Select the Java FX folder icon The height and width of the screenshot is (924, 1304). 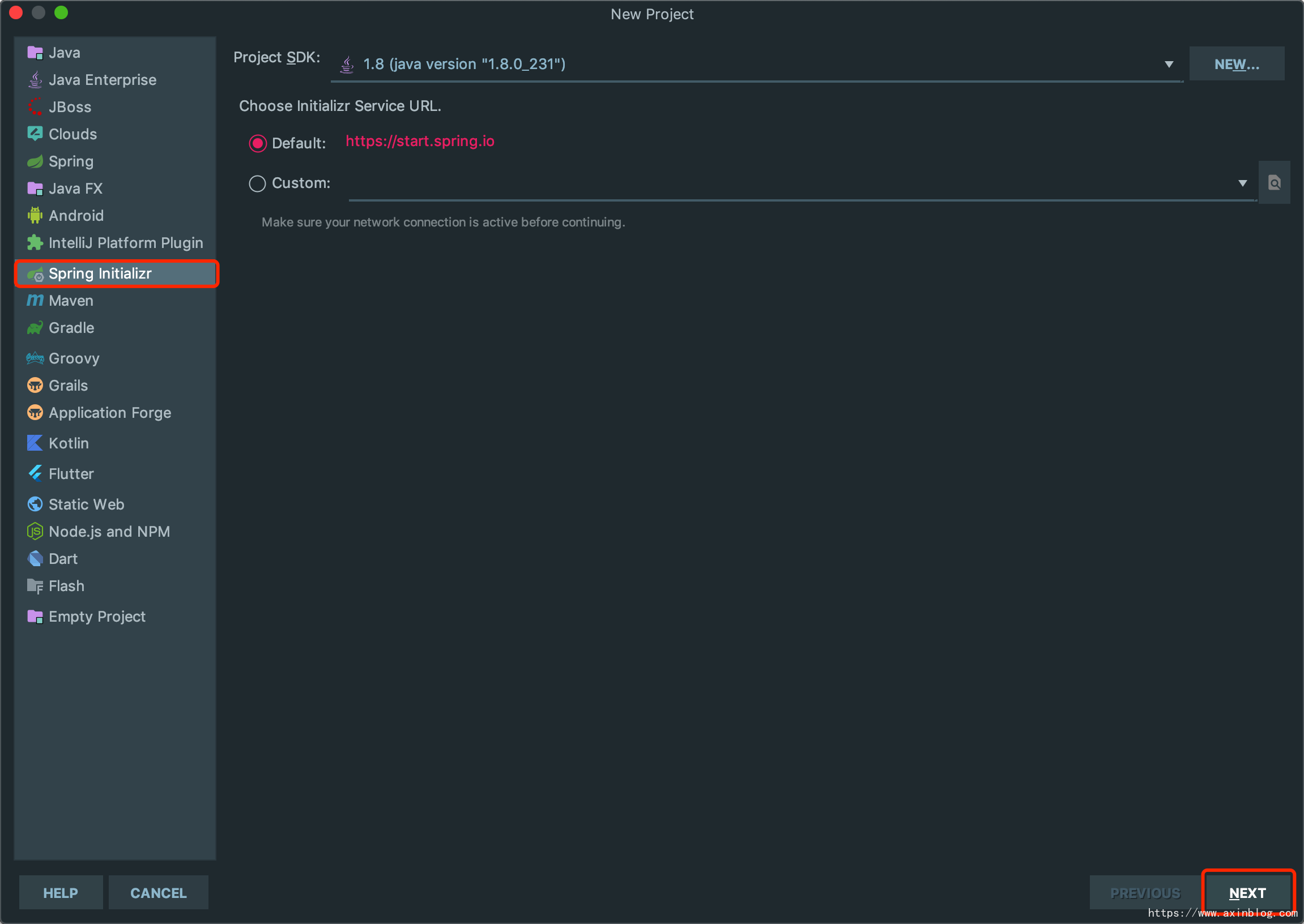pyautogui.click(x=35, y=189)
